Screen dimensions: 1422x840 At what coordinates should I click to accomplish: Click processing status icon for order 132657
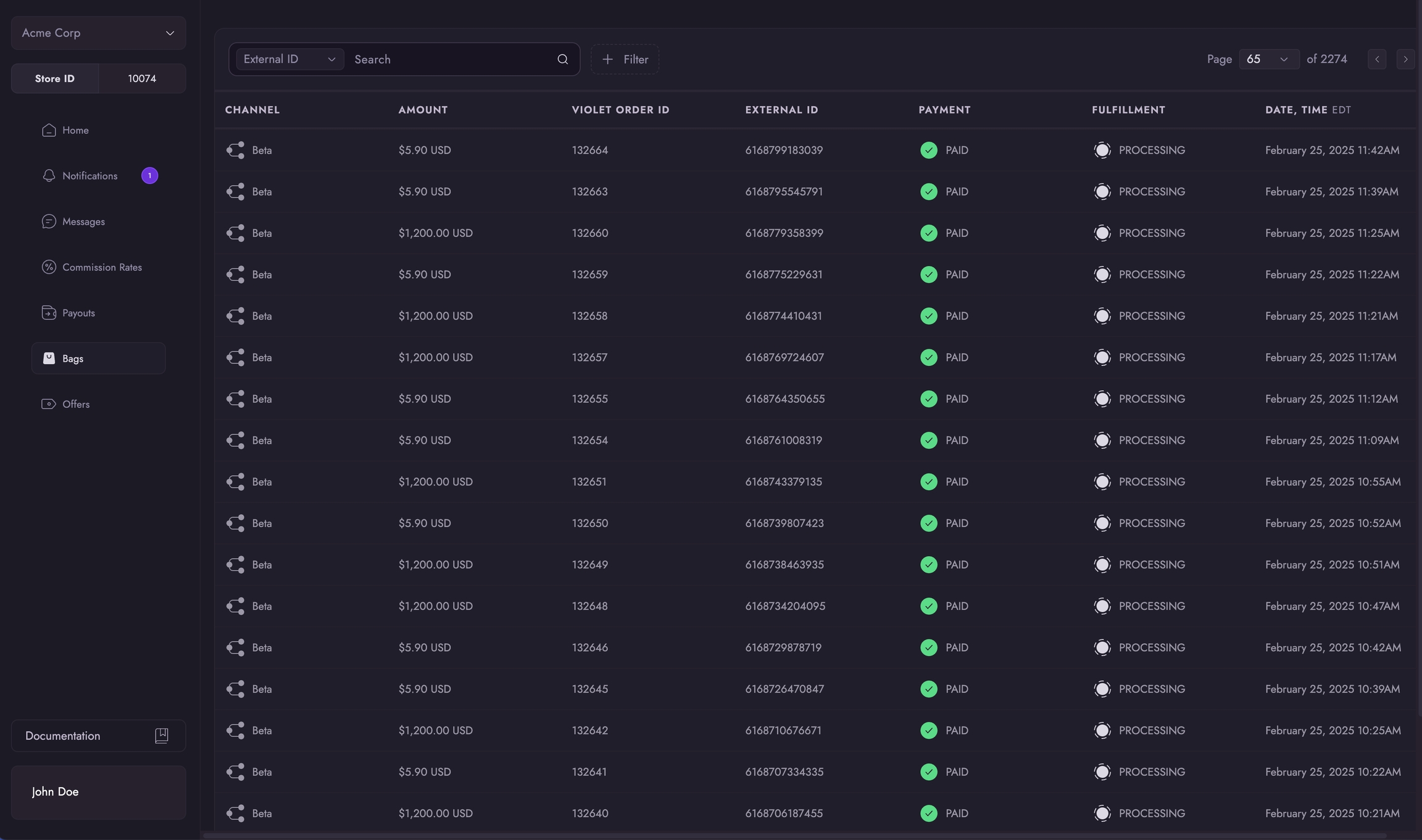1102,357
